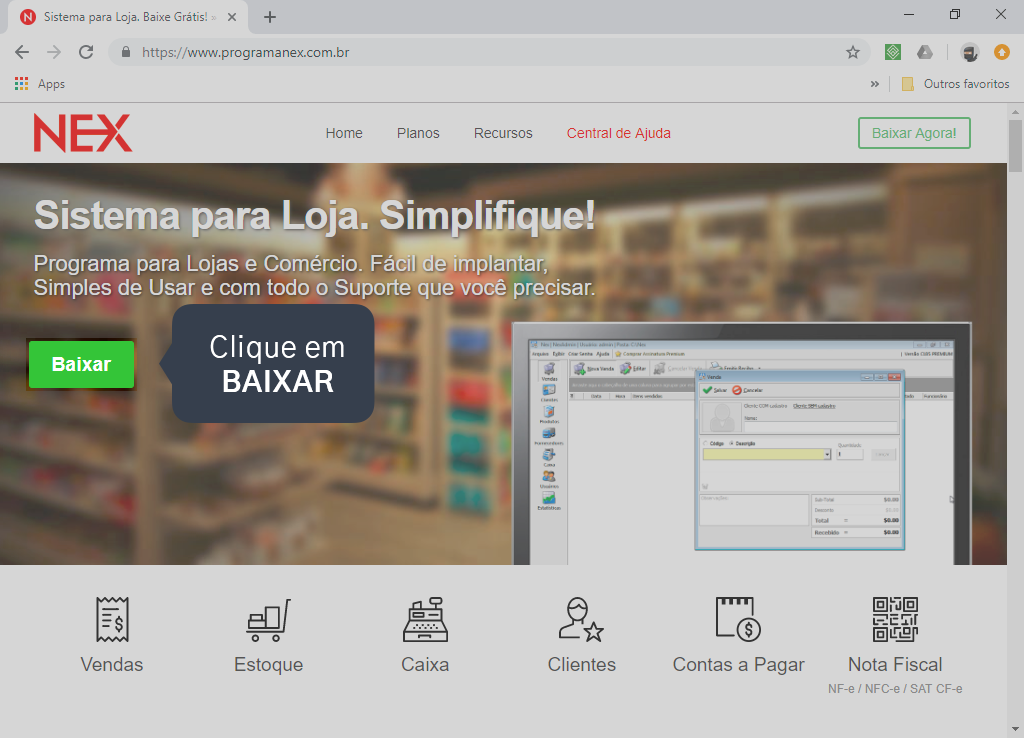Expand the hidden extensions overflow chevron

coord(875,84)
